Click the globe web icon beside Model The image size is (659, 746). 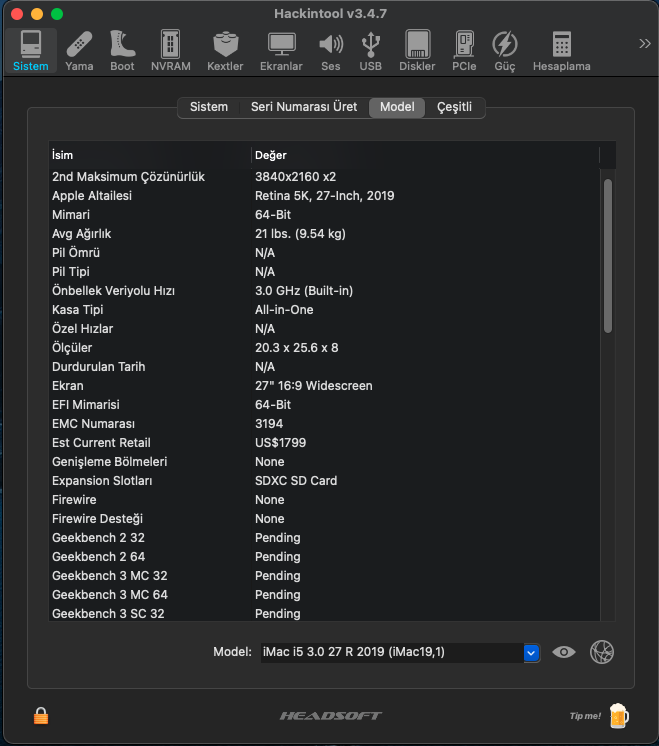pos(602,652)
